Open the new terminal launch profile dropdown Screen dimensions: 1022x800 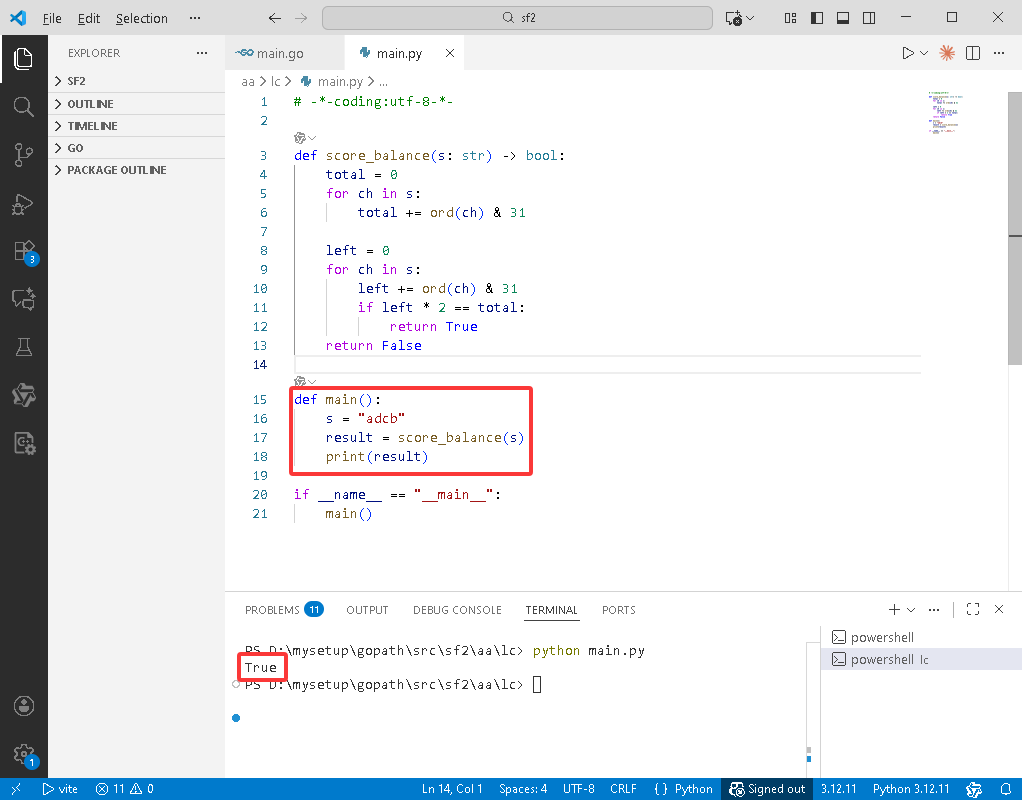(911, 610)
